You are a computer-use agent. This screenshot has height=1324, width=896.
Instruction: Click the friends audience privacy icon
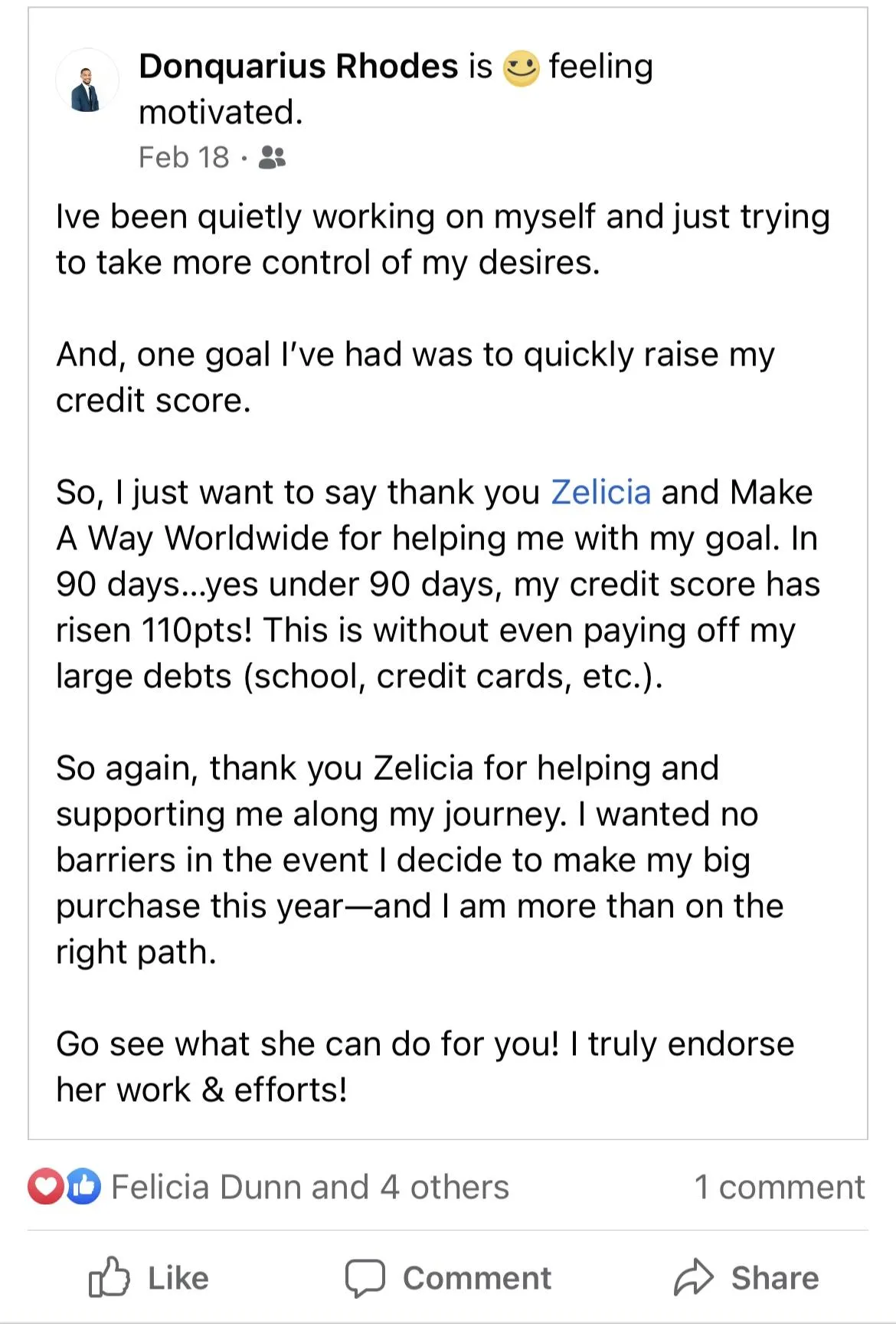click(272, 157)
